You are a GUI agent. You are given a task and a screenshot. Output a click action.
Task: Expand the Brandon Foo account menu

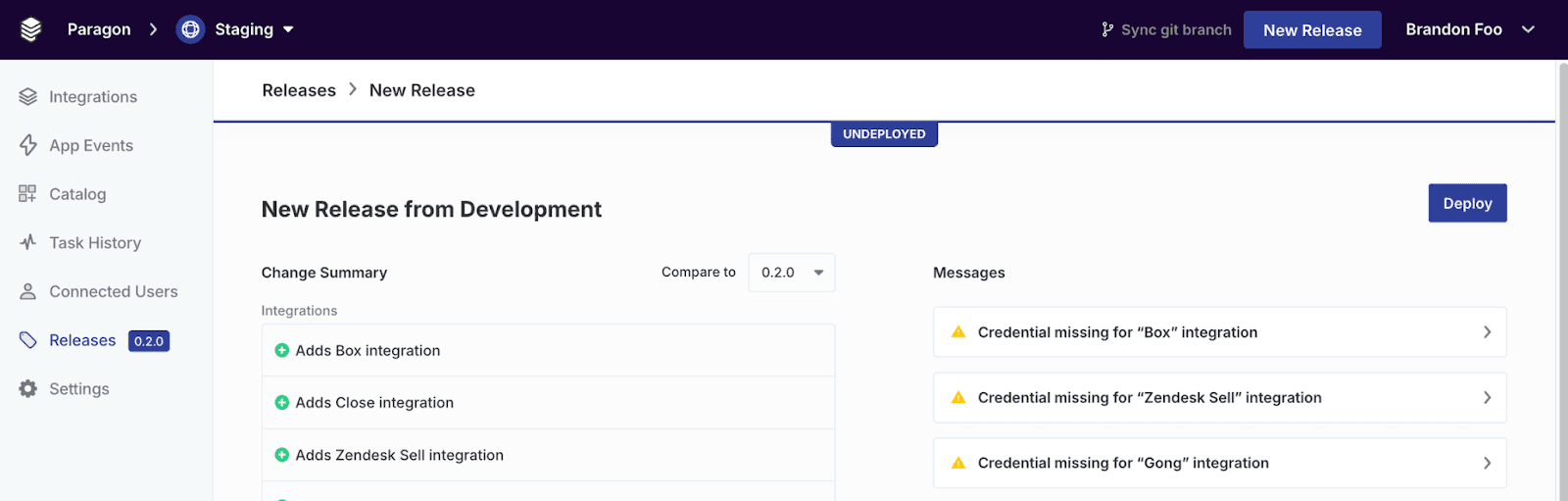(1527, 29)
